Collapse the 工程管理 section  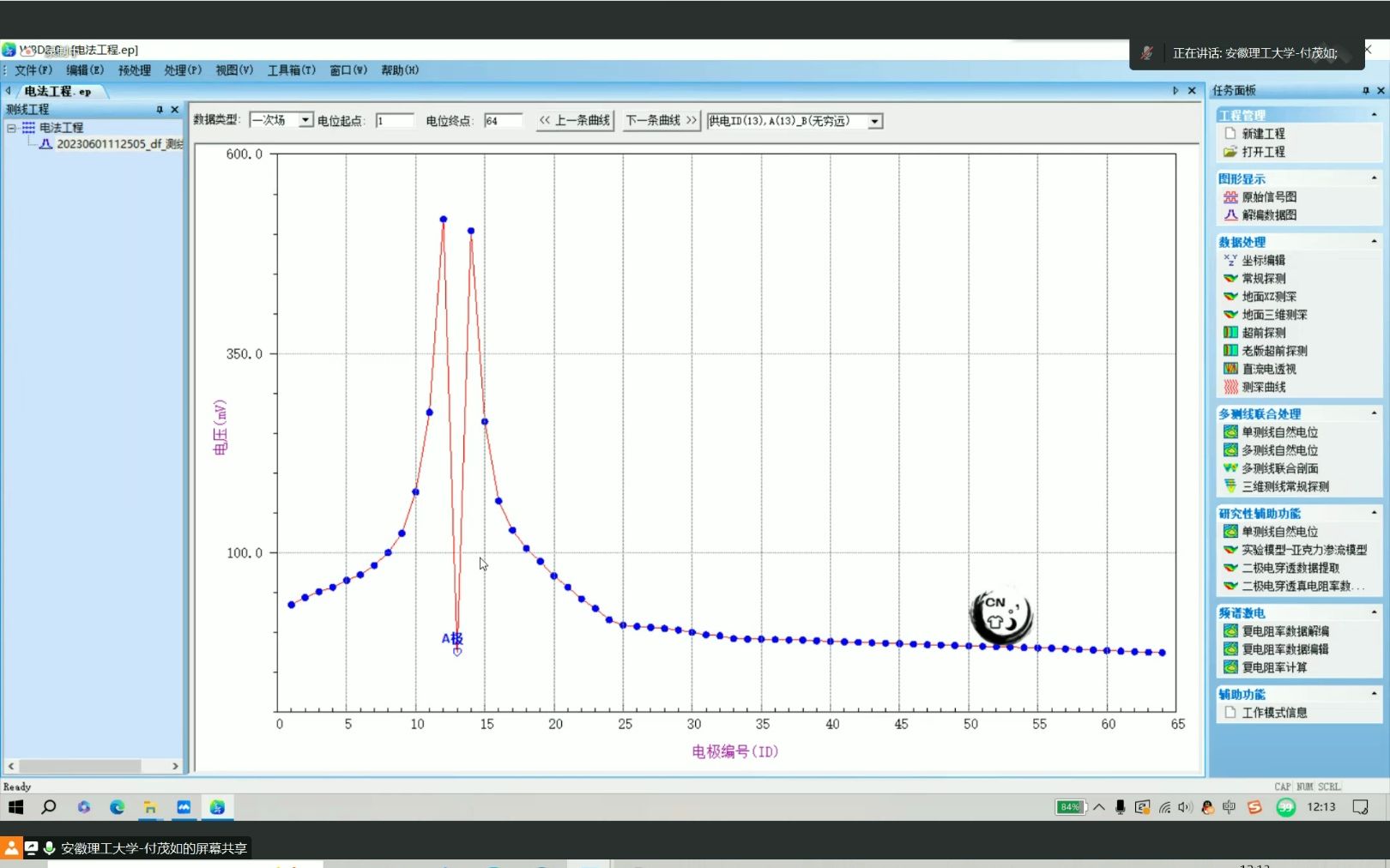[x=1374, y=115]
